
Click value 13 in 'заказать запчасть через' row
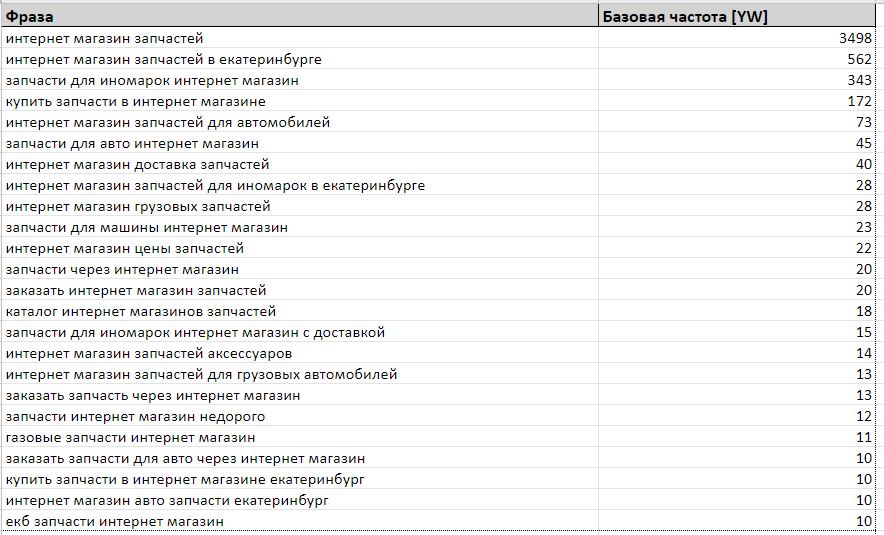click(x=864, y=395)
